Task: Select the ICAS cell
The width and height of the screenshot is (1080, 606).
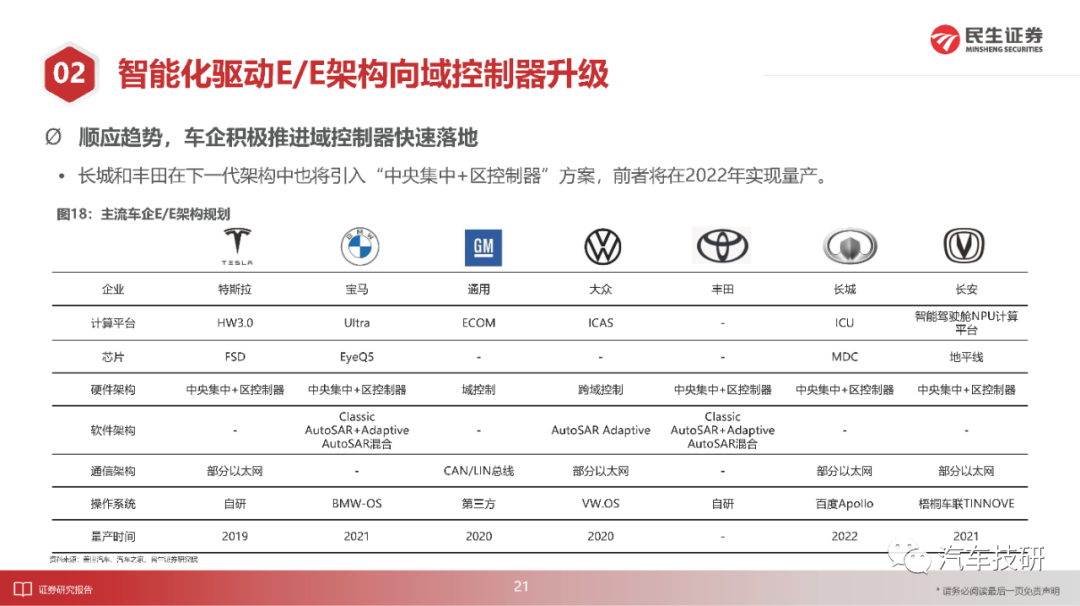Action: tap(601, 323)
